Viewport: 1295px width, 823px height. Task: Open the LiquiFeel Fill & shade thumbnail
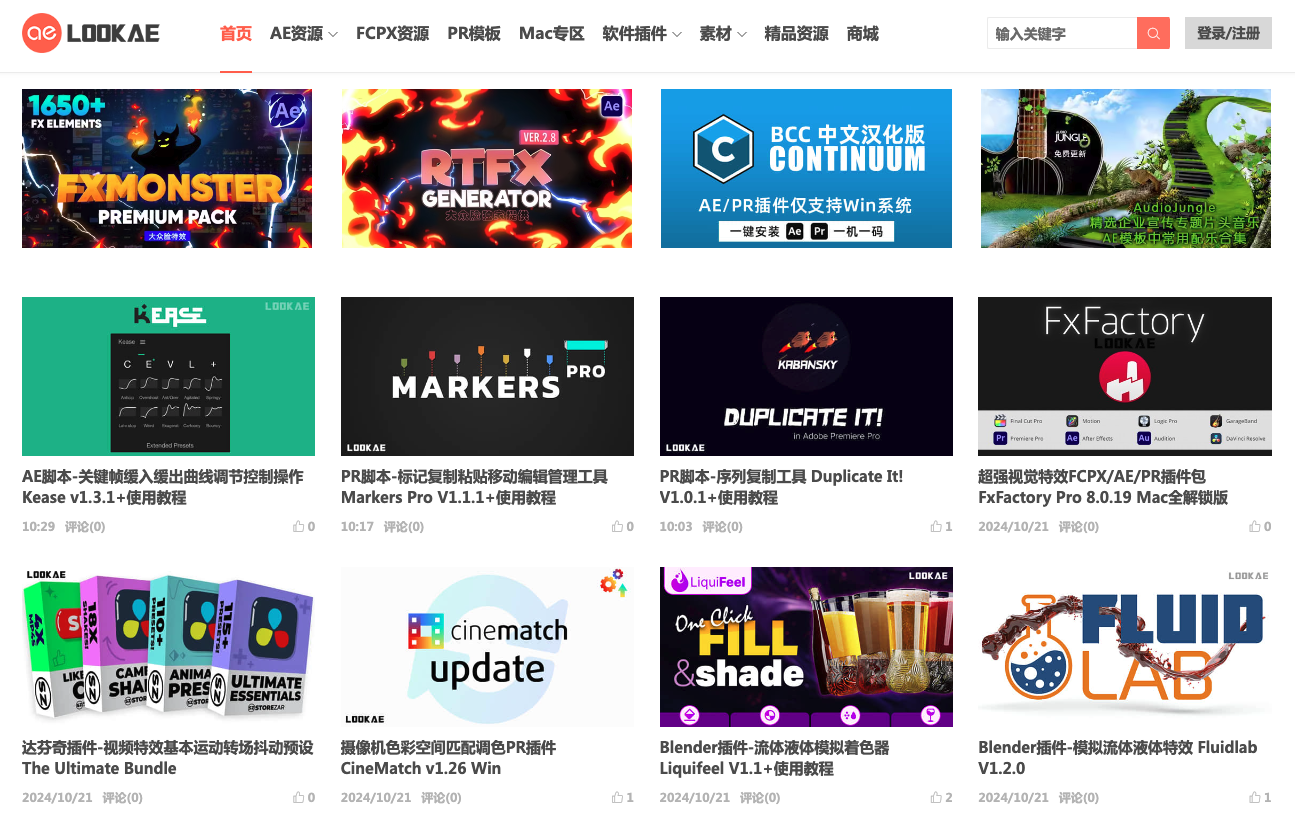(806, 647)
